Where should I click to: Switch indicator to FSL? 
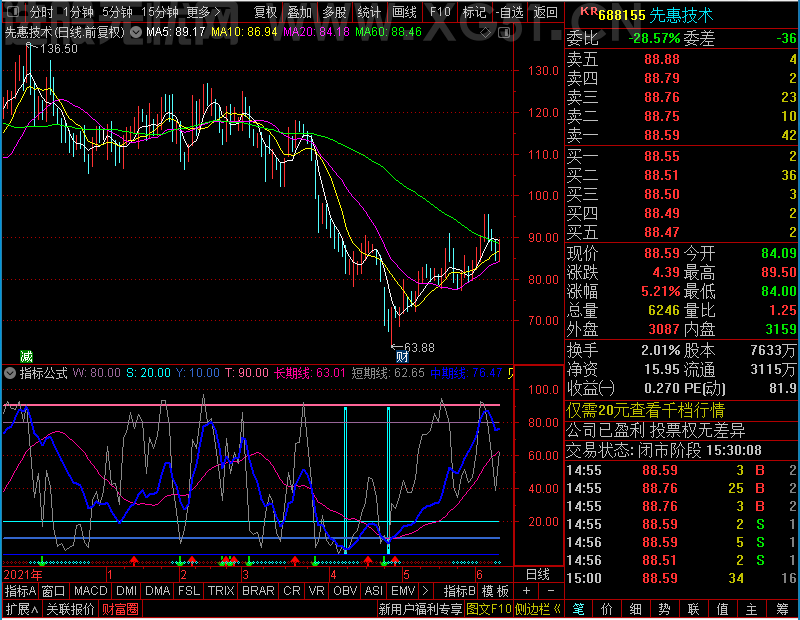[189, 591]
